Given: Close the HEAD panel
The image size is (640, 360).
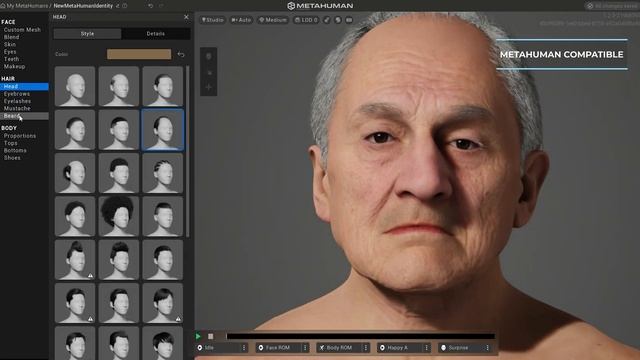Looking at the screenshot, I should coord(187,17).
